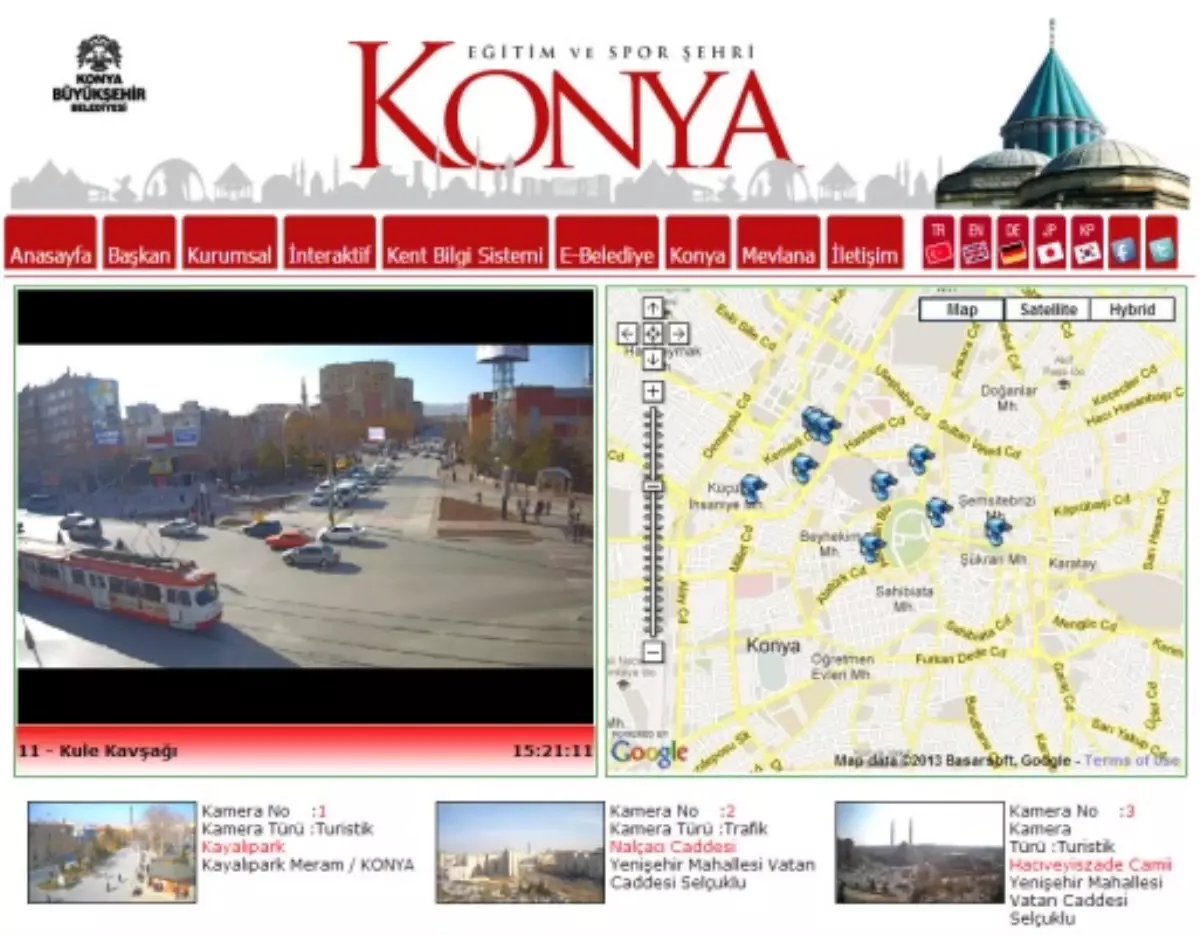Image resolution: width=1200 pixels, height=935 pixels.
Task: Zoom out the map with minus button
Action: pyautogui.click(x=653, y=653)
